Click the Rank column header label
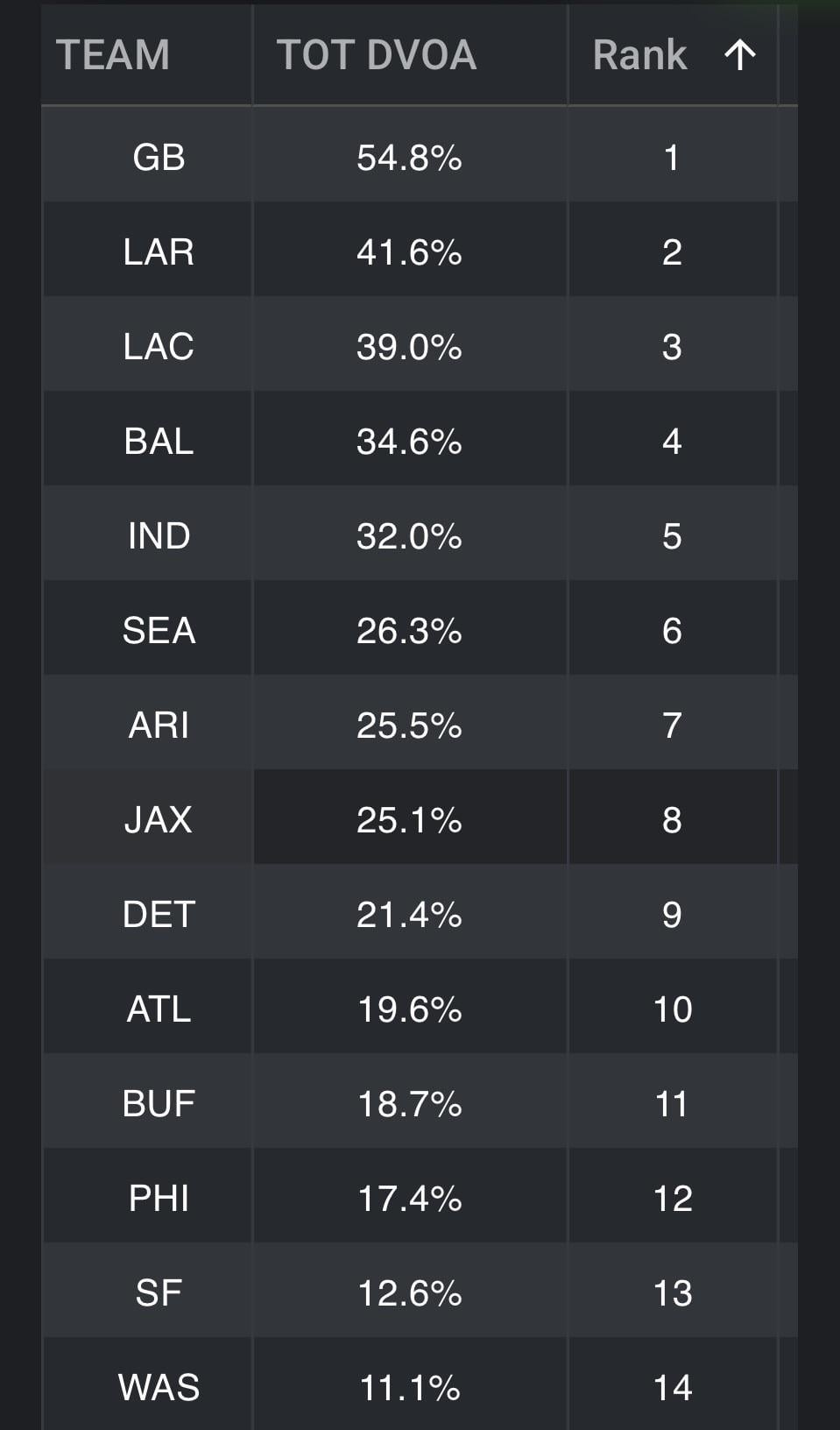 coord(639,55)
